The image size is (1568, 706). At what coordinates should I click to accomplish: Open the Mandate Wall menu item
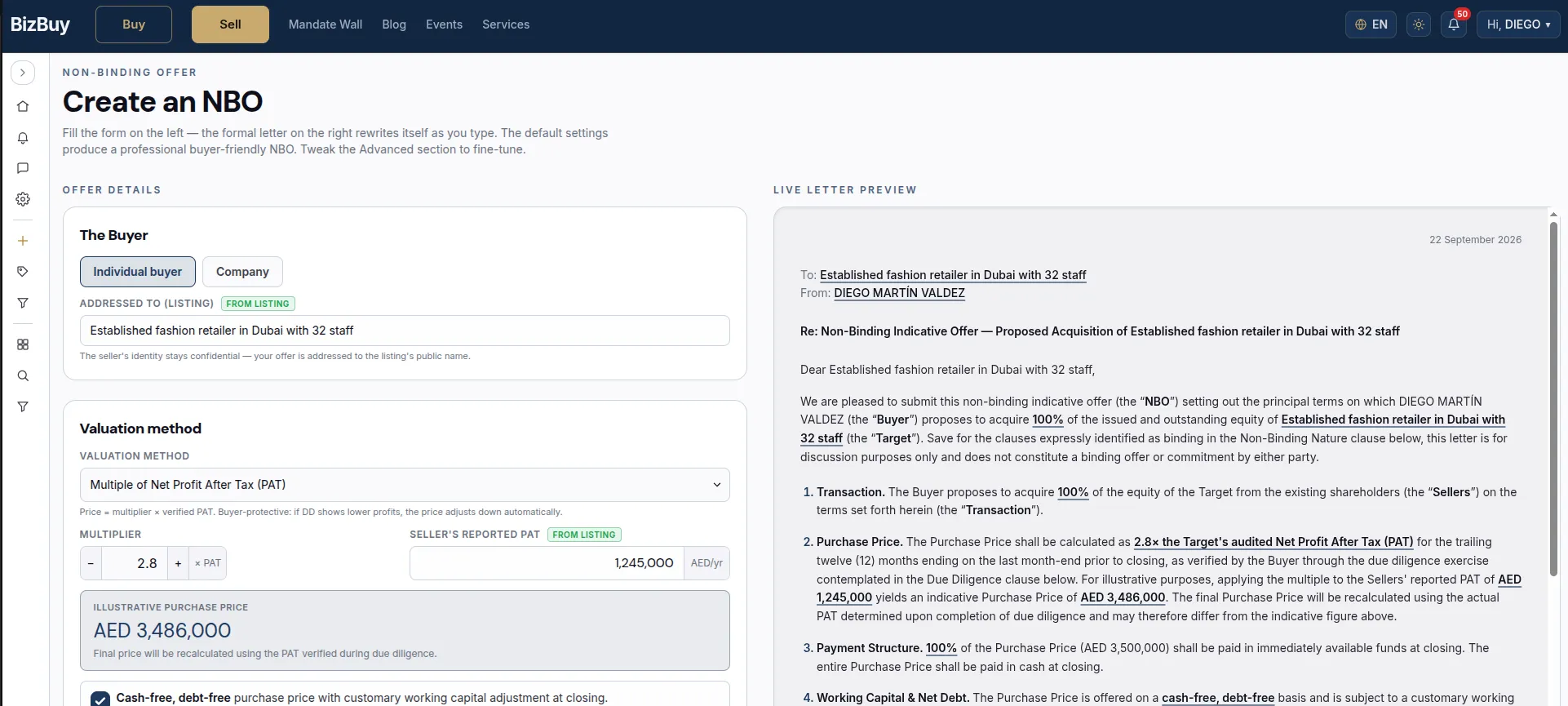(326, 24)
